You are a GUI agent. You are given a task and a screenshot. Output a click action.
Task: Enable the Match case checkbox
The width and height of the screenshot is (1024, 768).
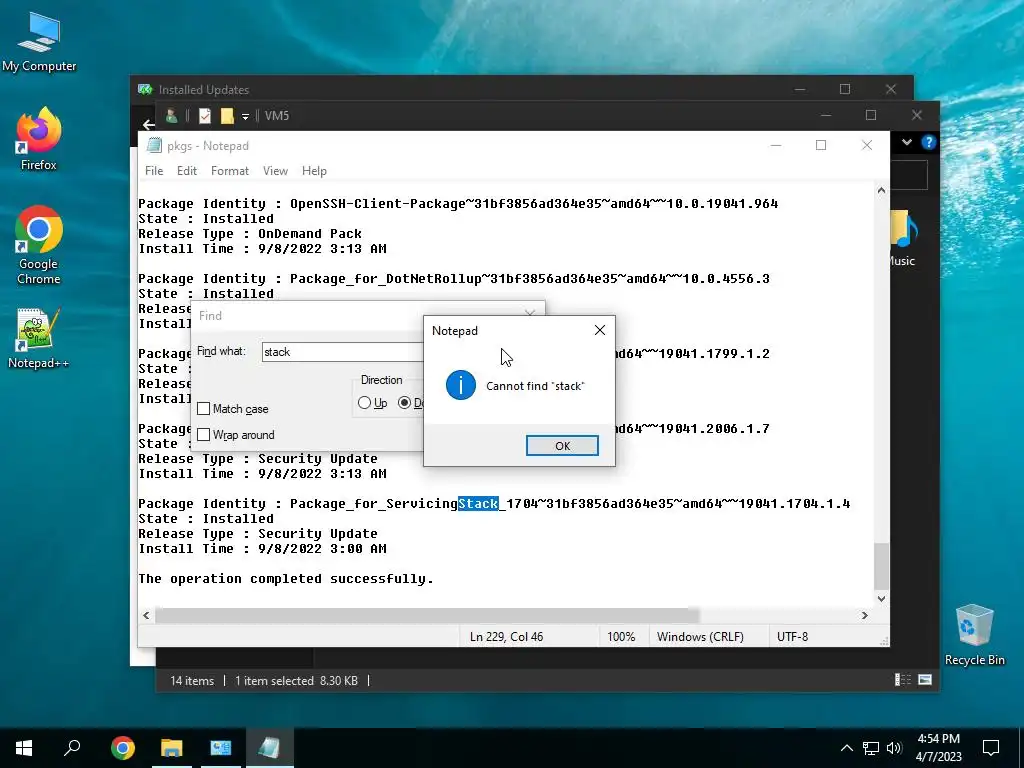pyautogui.click(x=204, y=409)
